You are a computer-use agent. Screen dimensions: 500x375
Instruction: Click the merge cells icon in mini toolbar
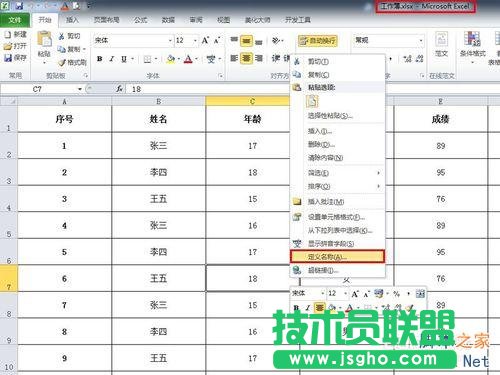point(420,294)
